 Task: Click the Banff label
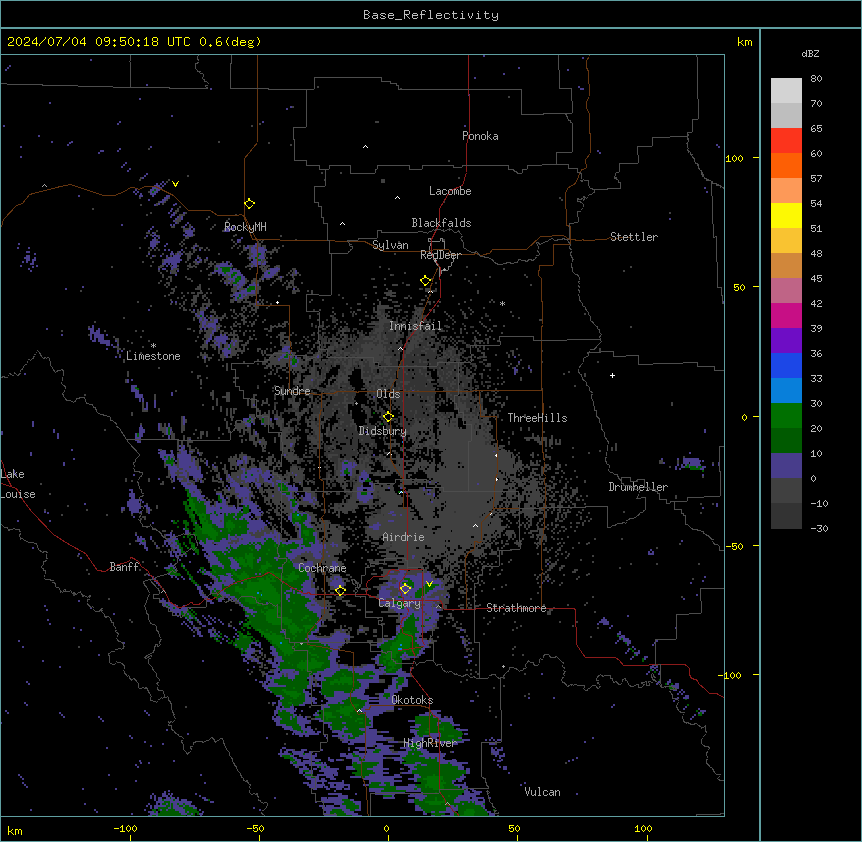(x=124, y=567)
